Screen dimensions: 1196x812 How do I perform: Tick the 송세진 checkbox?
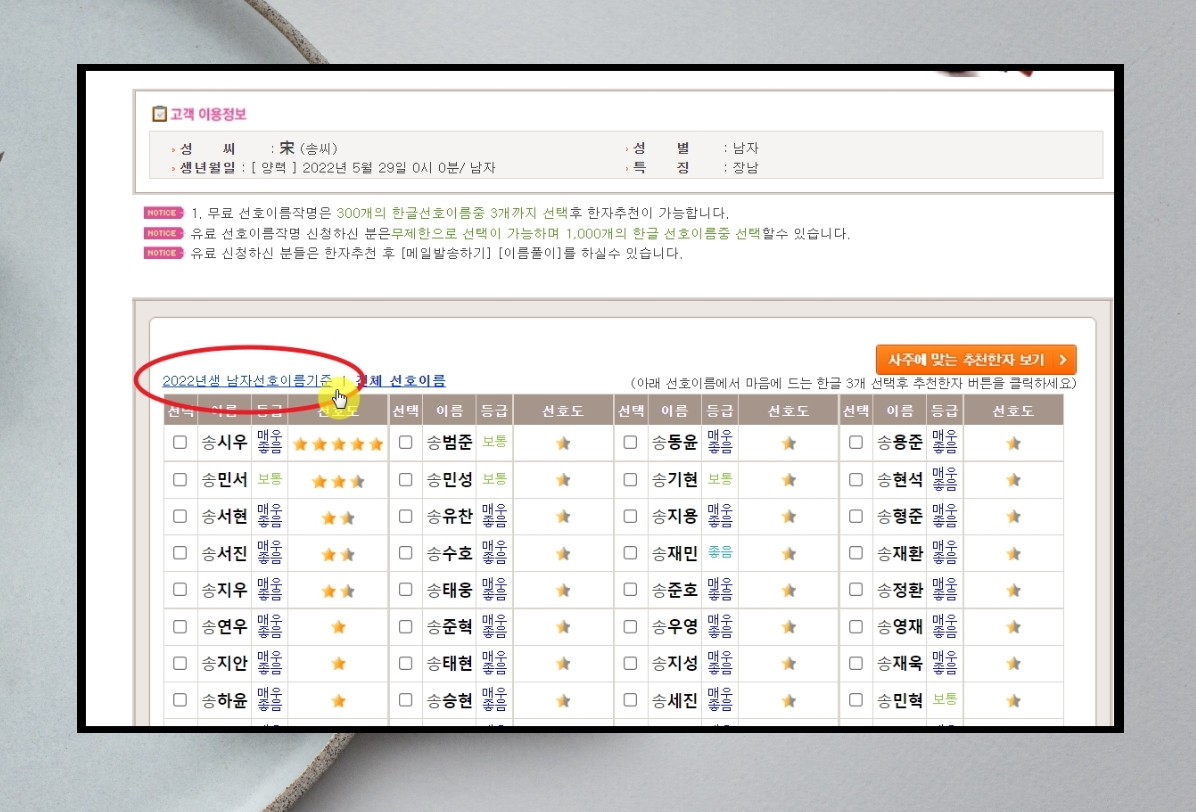(x=630, y=700)
